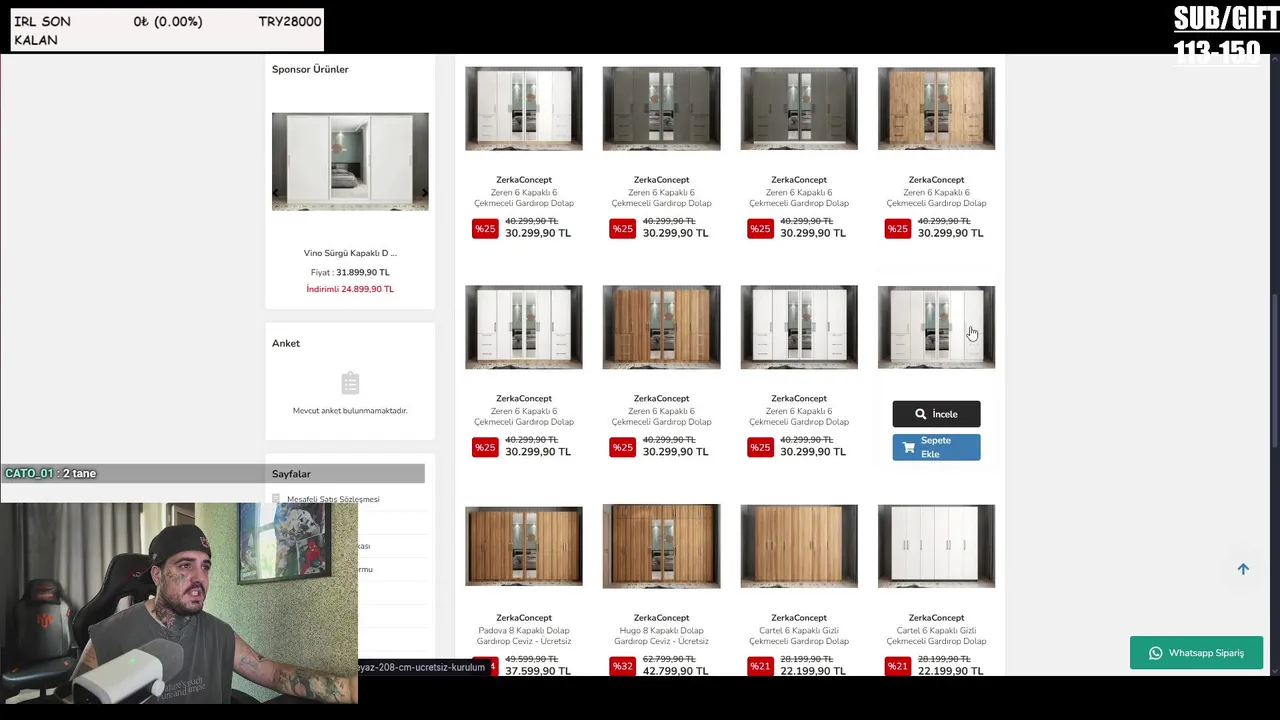Image resolution: width=1280 pixels, height=720 pixels.
Task: Open the white Cartel 6 Kapaklı wardrobe image
Action: tap(936, 546)
